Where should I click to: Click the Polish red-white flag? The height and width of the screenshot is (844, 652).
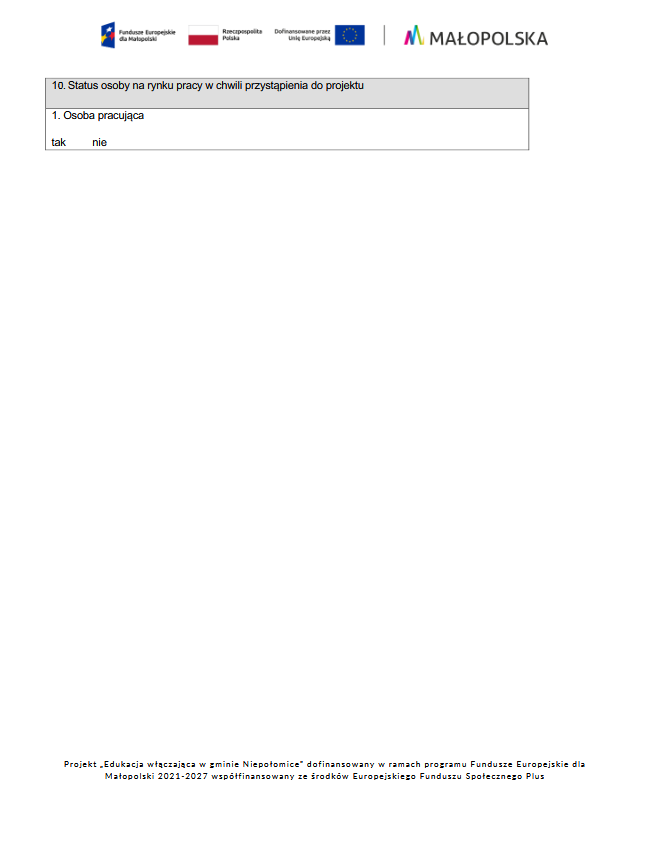[203, 36]
